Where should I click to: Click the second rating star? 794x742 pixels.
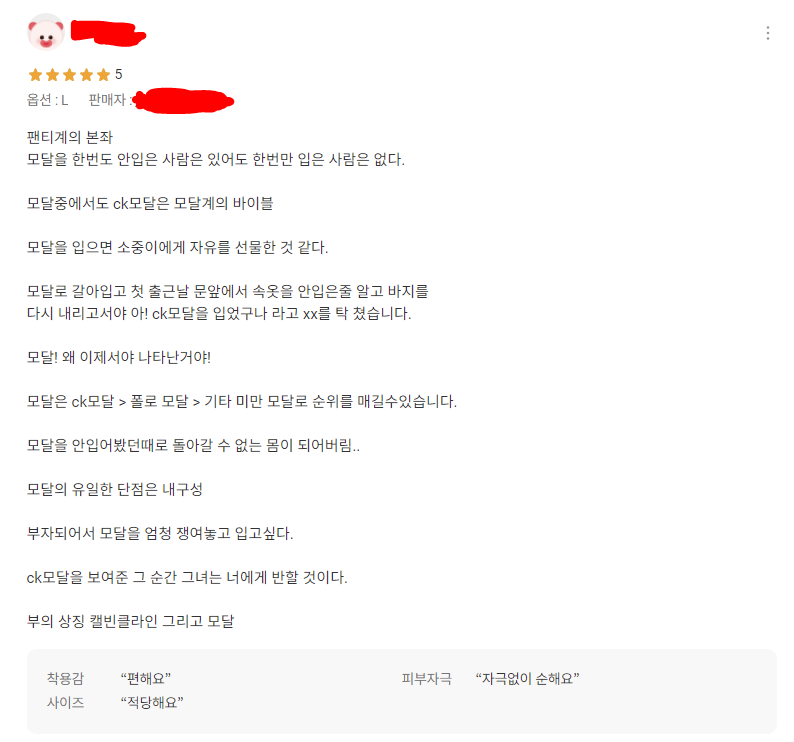[x=53, y=75]
